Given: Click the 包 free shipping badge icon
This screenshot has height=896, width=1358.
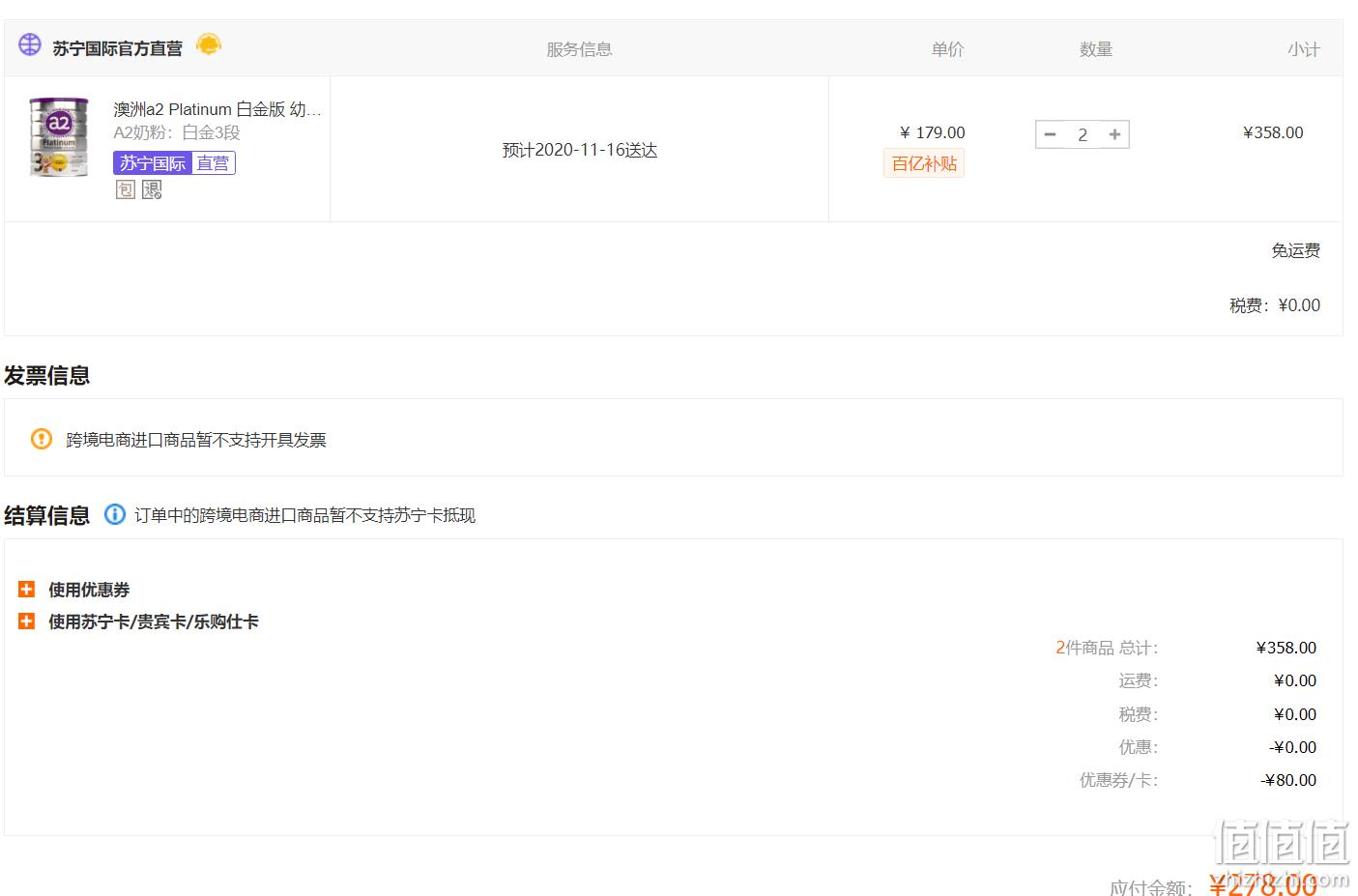Looking at the screenshot, I should pos(125,189).
